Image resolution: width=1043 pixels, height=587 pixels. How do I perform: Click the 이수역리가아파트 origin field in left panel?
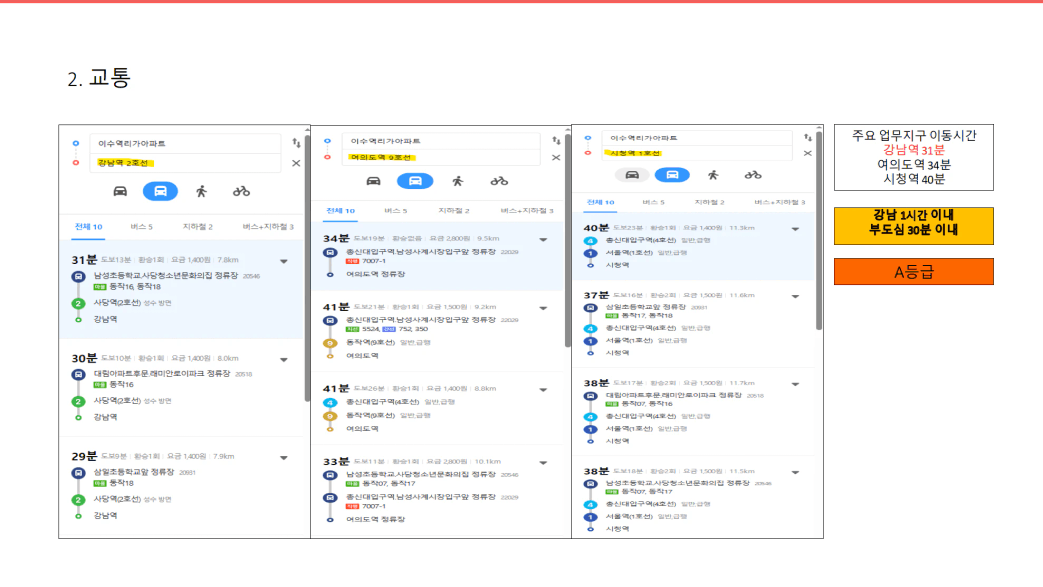tap(185, 144)
